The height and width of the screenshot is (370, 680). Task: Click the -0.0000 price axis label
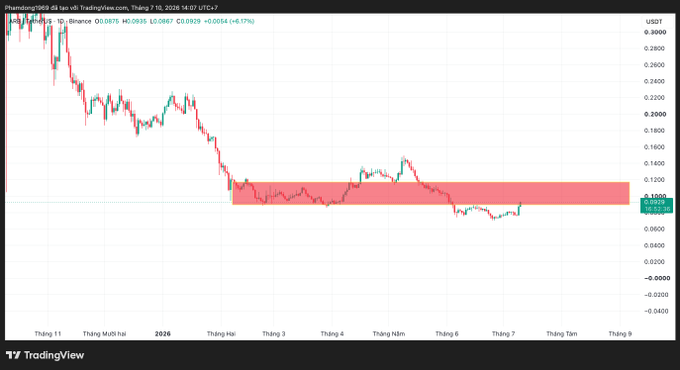(656, 278)
